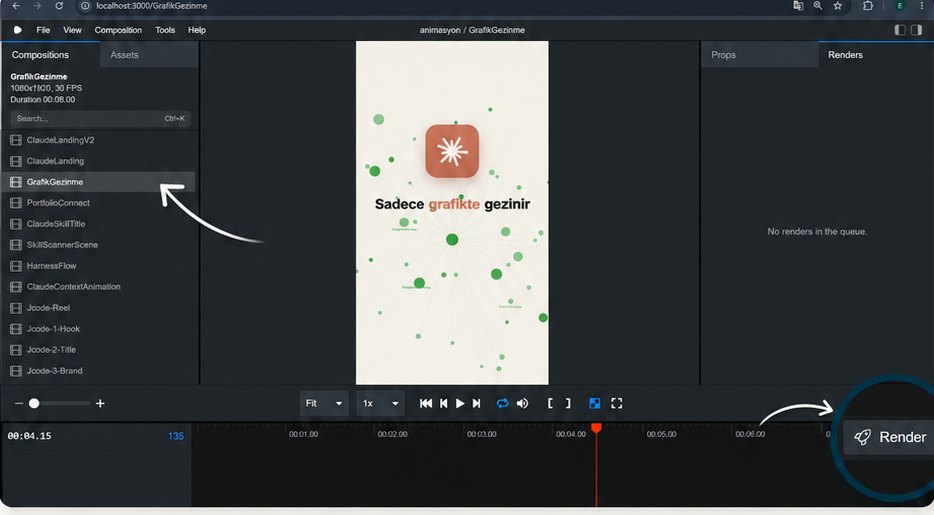The image size is (934, 515).
Task: Toggle the transparency checkerboard background
Action: coord(594,403)
